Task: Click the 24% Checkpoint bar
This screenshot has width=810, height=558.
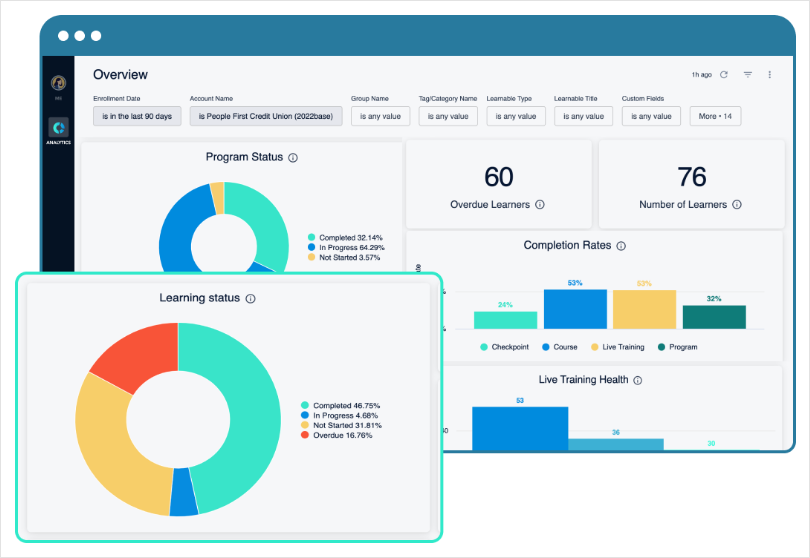Action: pyautogui.click(x=505, y=320)
